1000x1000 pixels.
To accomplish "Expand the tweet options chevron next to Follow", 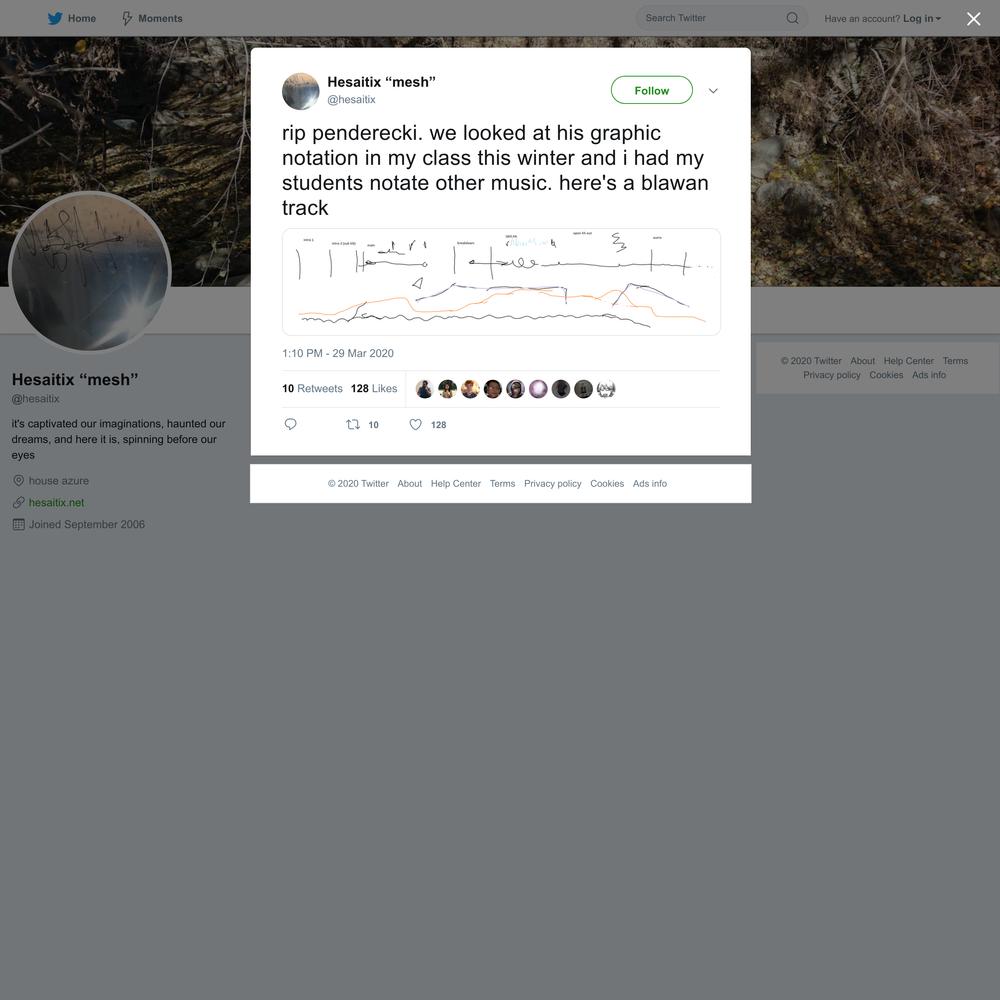I will point(713,91).
